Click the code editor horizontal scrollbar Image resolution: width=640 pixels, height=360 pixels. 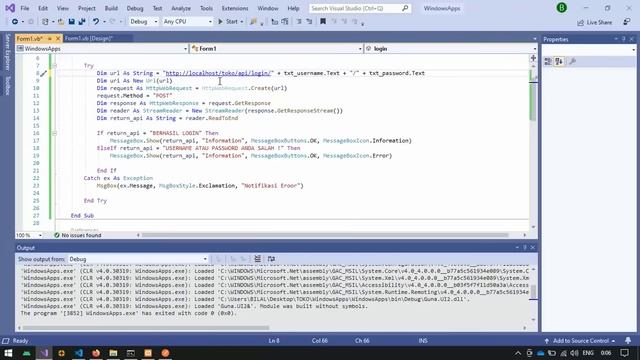pos(325,235)
